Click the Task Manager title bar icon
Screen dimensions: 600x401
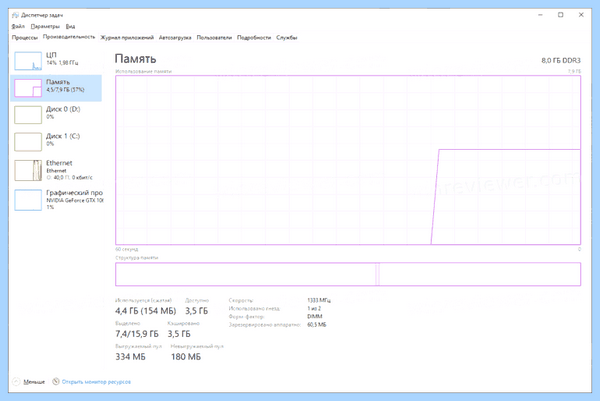tap(15, 15)
